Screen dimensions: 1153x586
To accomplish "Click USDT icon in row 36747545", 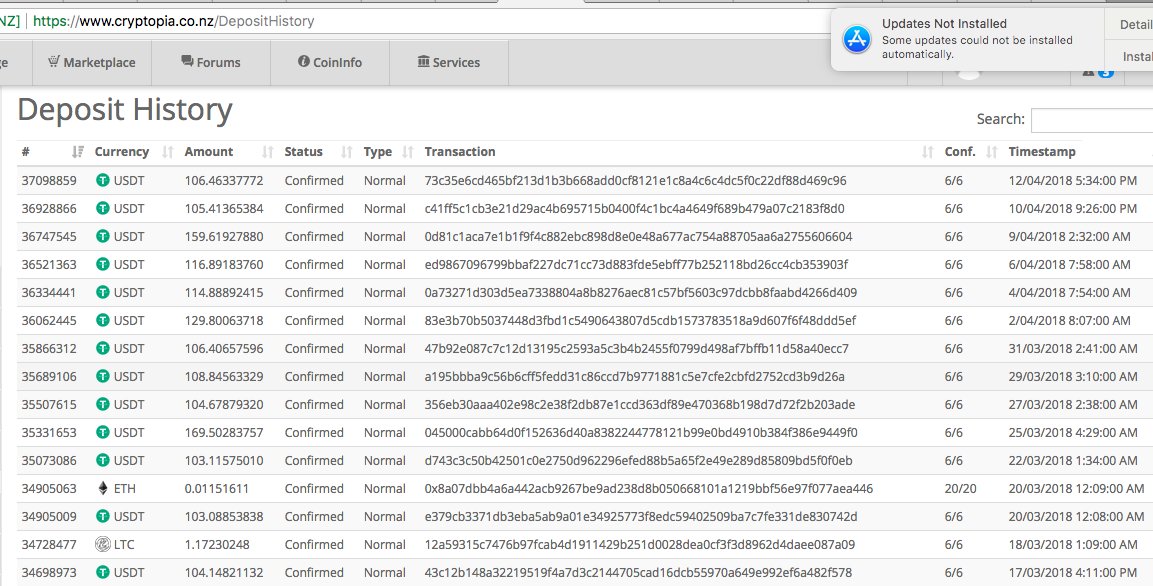I will point(103,236).
